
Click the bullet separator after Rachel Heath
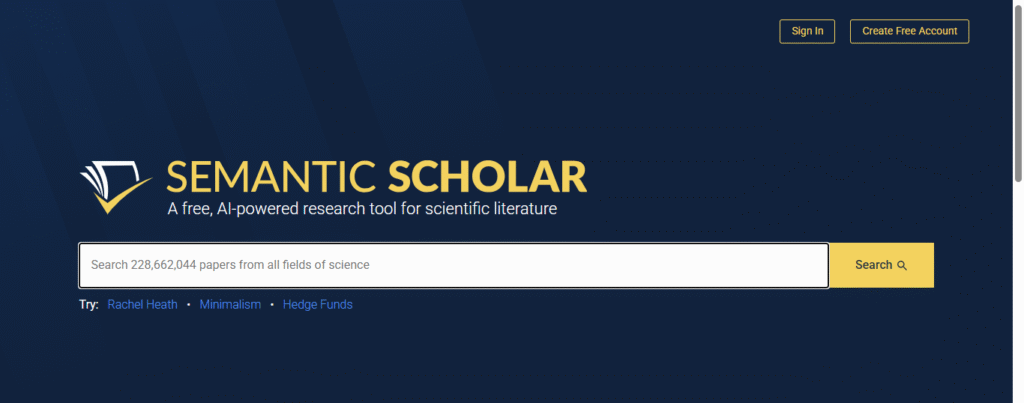point(187,304)
